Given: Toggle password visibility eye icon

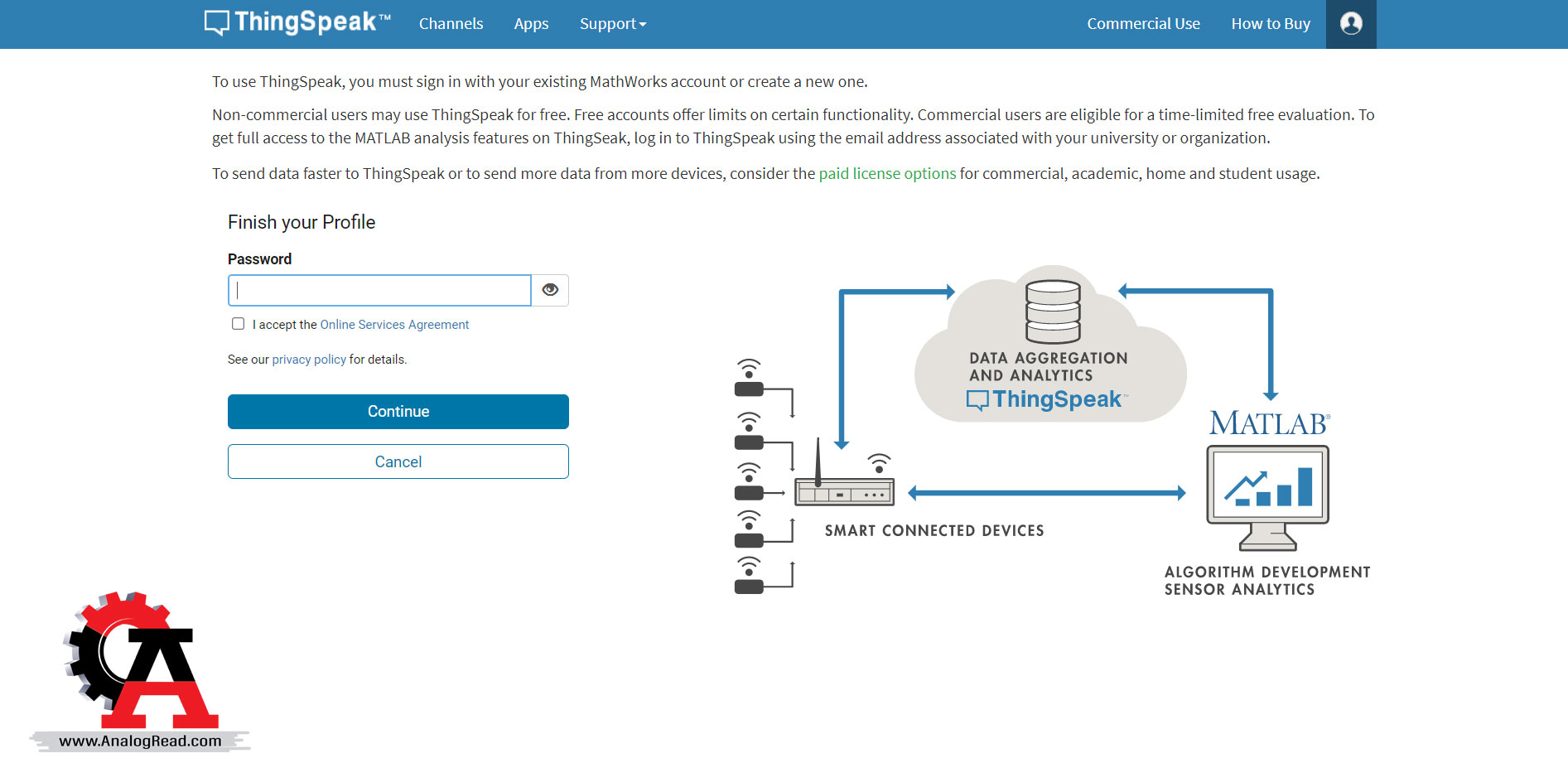Looking at the screenshot, I should pos(550,290).
